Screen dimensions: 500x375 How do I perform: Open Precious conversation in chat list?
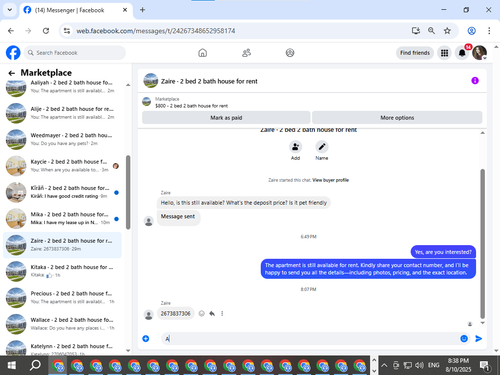(62, 297)
